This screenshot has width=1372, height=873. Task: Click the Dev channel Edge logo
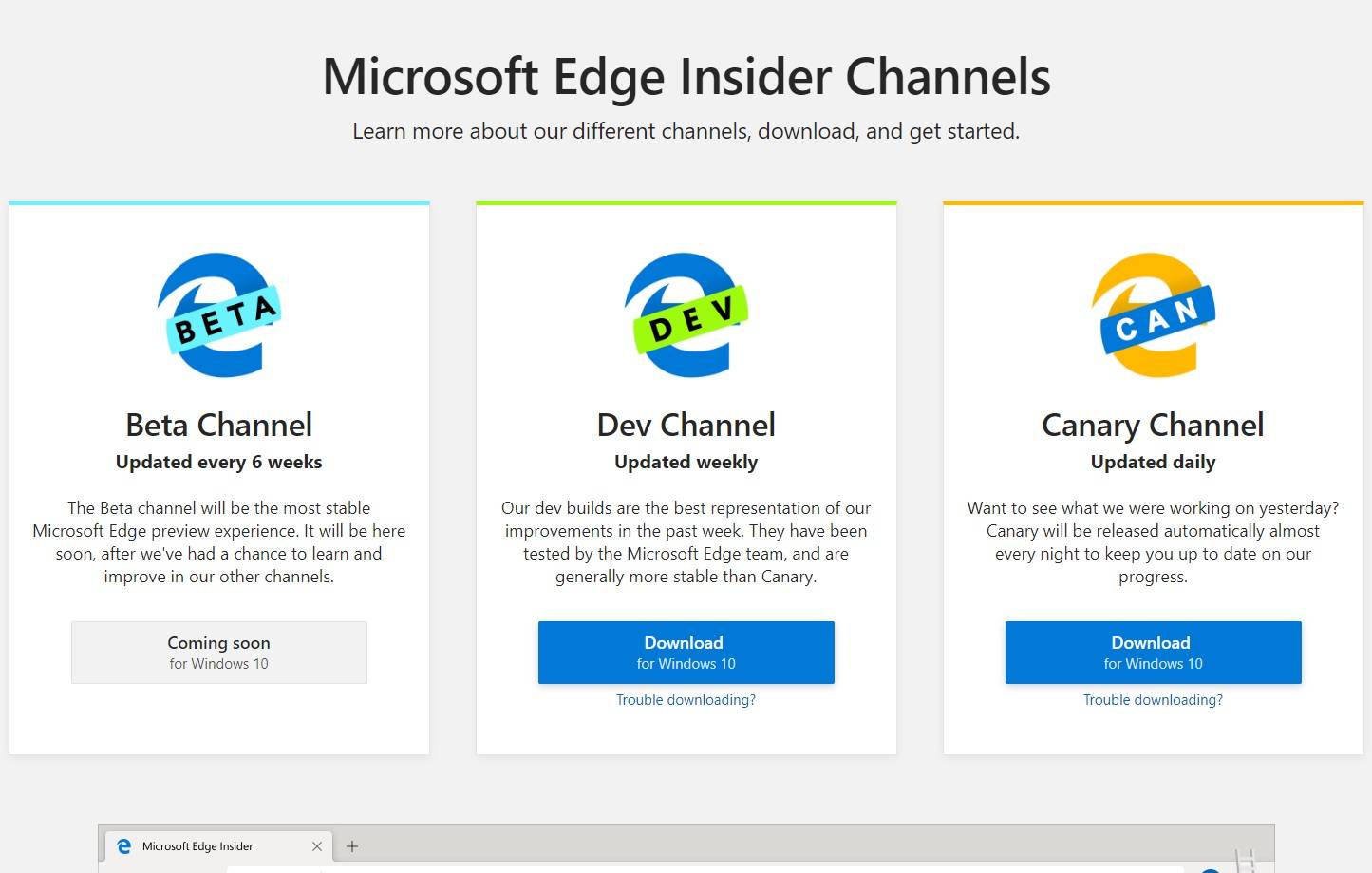point(686,315)
